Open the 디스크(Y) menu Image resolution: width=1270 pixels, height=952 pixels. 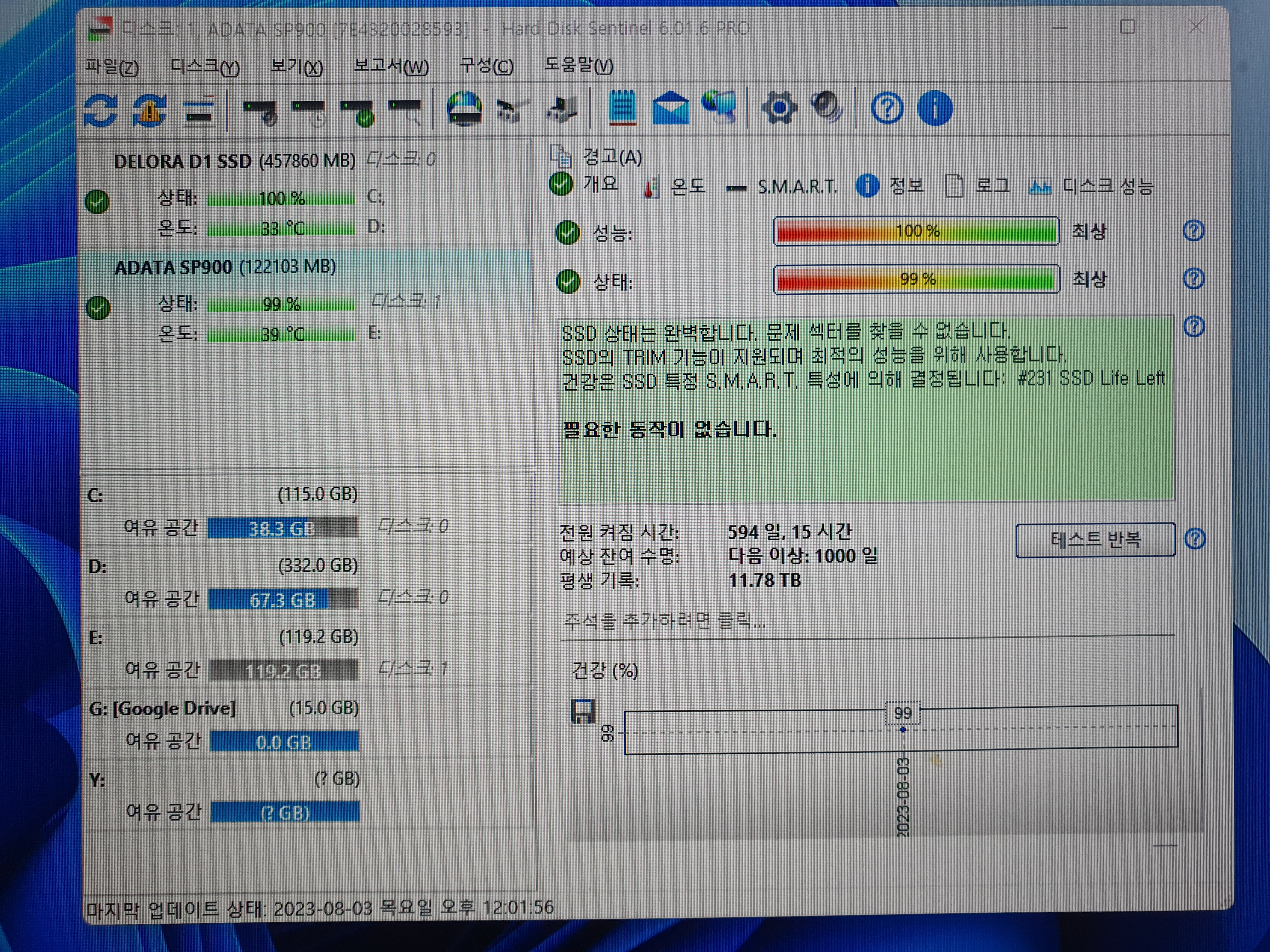(205, 66)
